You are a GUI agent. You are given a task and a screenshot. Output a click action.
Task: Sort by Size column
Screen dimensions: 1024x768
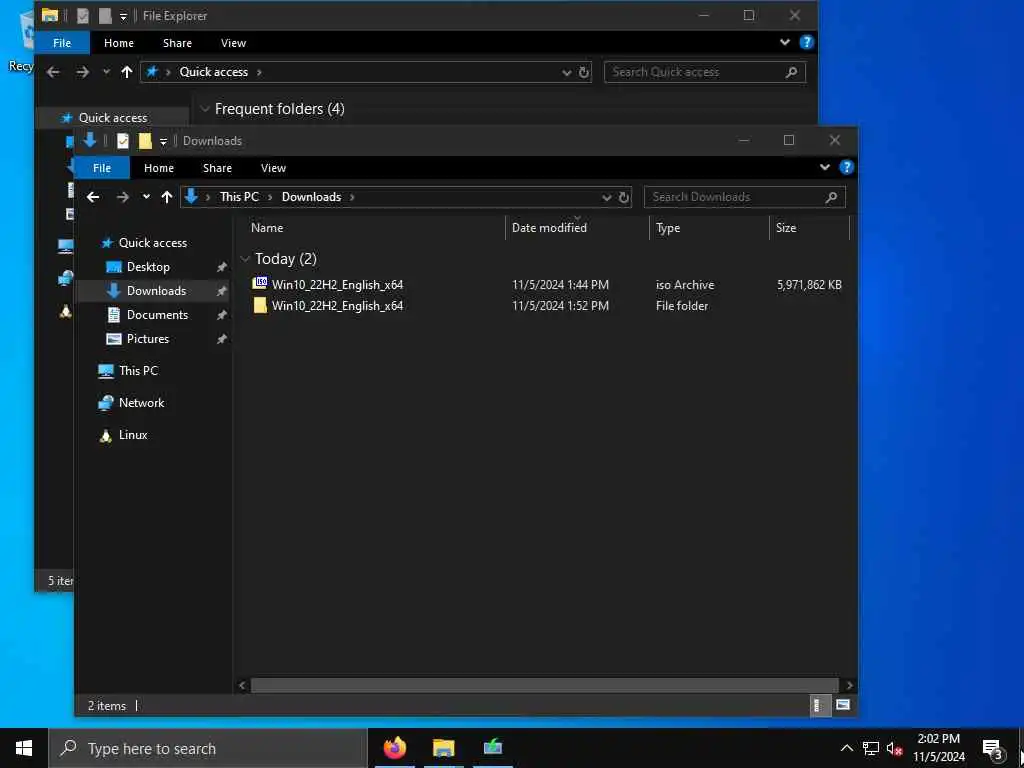(x=786, y=228)
